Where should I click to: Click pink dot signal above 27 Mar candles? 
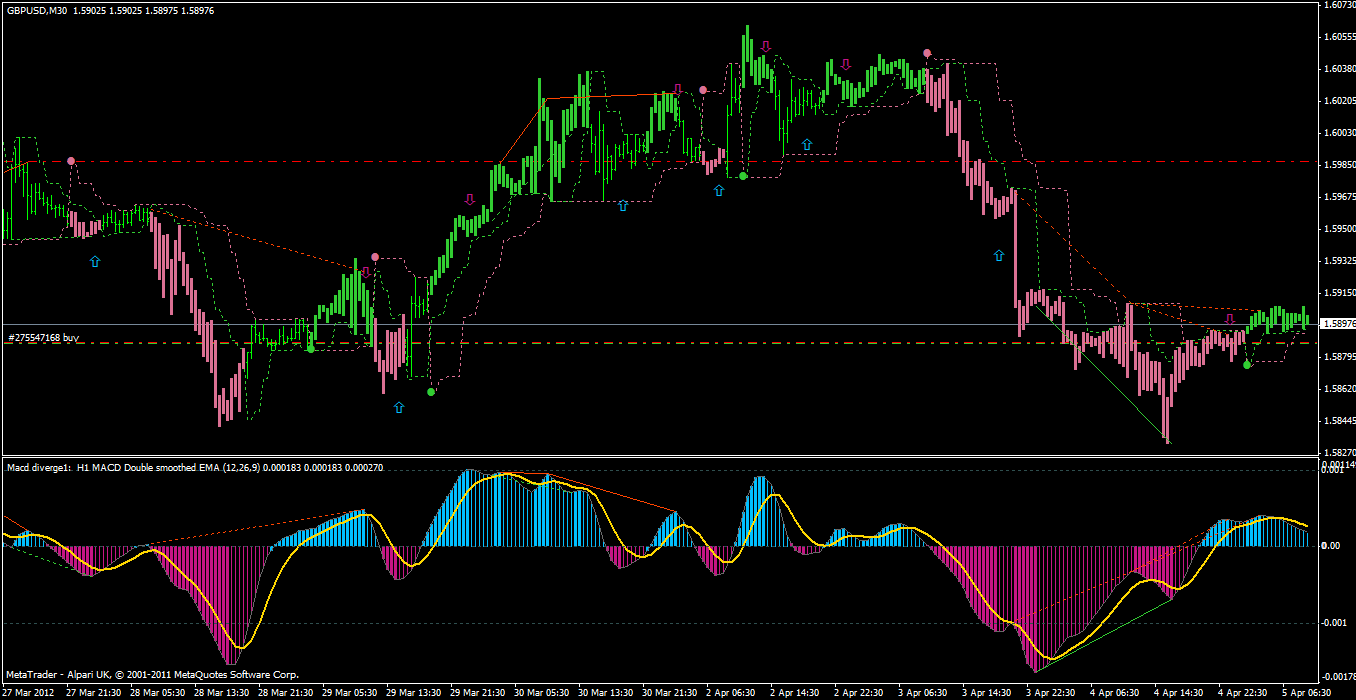[71, 160]
